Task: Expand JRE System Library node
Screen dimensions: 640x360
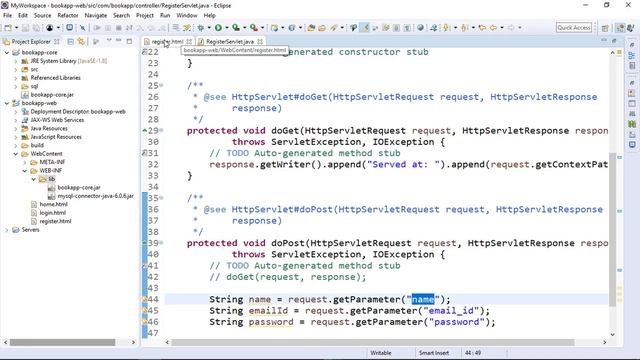Action: tap(16, 61)
